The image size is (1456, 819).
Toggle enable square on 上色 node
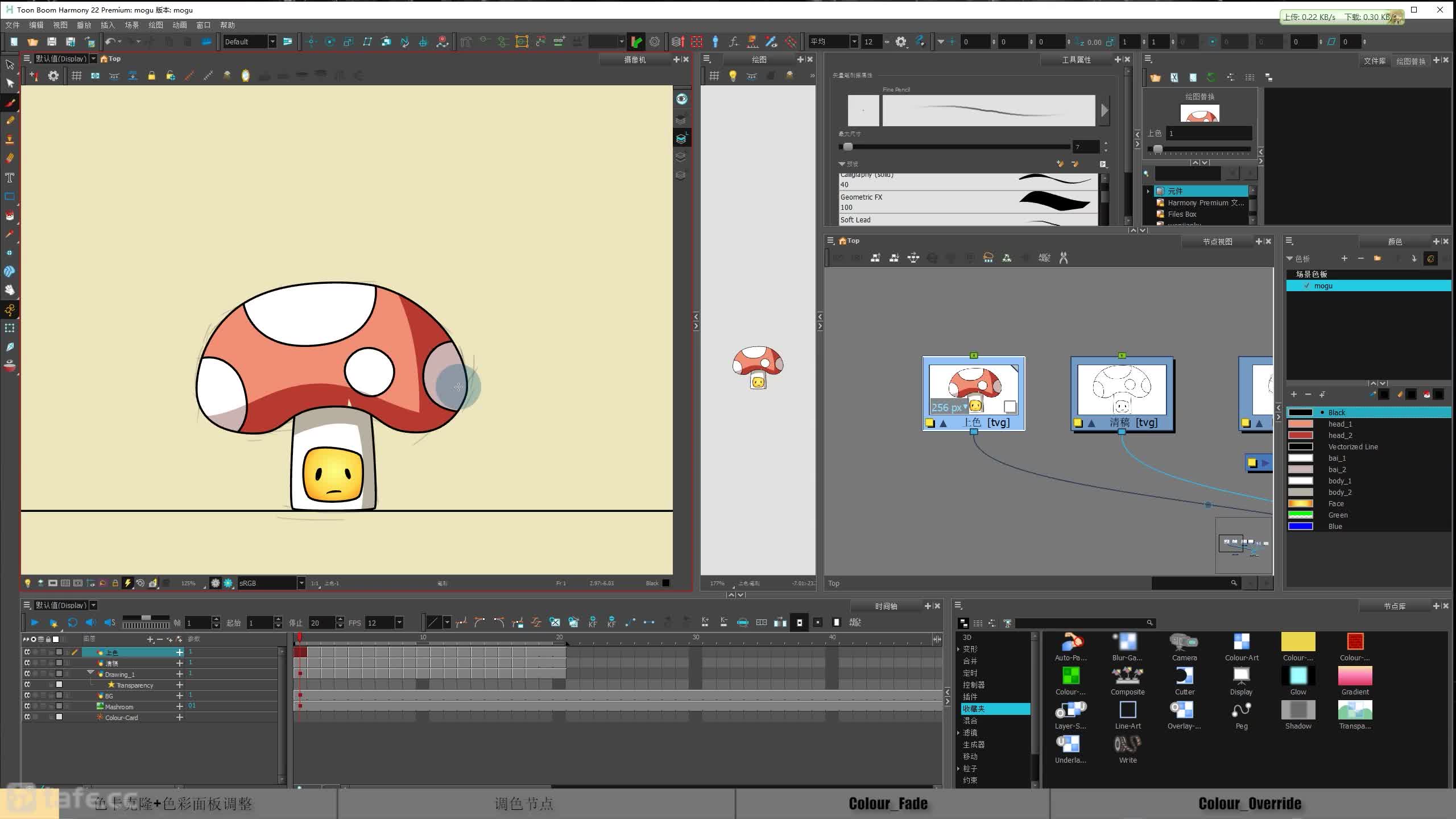click(x=930, y=423)
